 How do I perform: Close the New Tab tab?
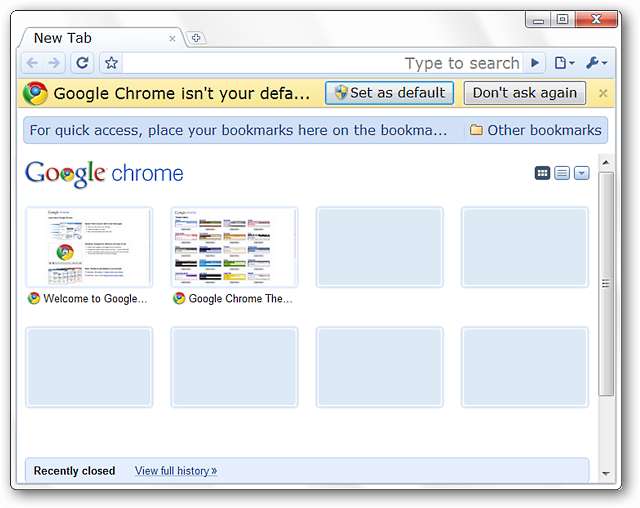coord(172,39)
